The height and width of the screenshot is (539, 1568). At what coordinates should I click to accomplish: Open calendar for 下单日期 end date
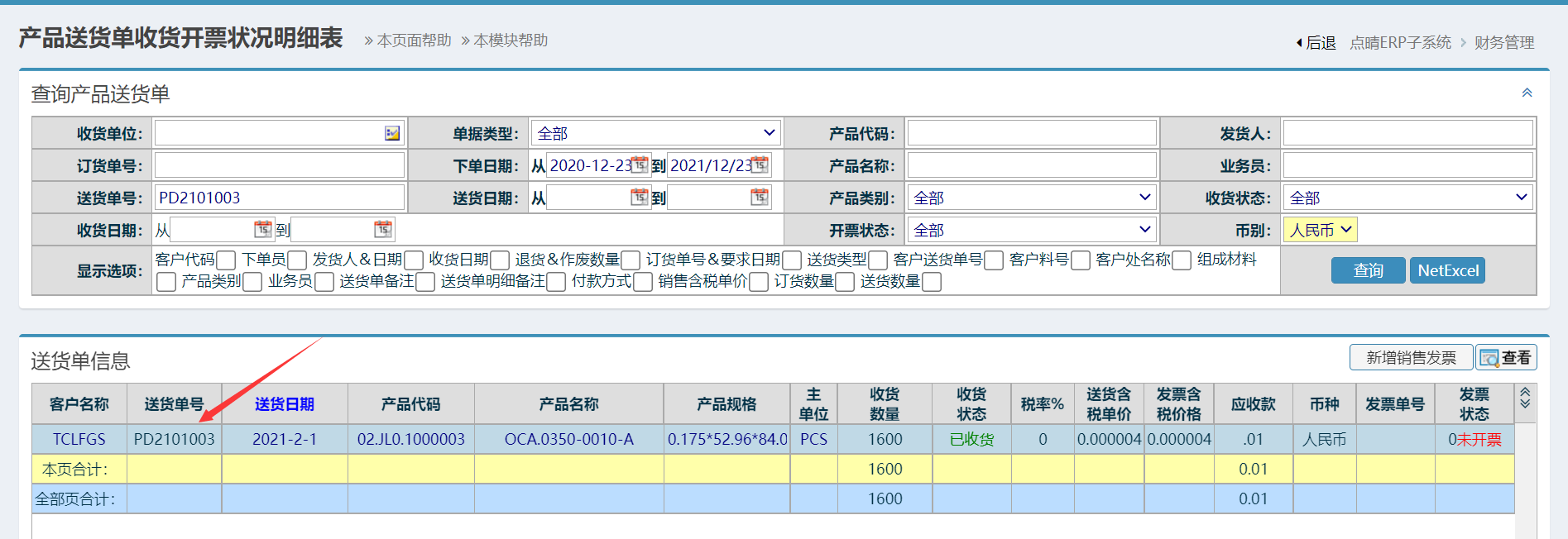(x=760, y=165)
